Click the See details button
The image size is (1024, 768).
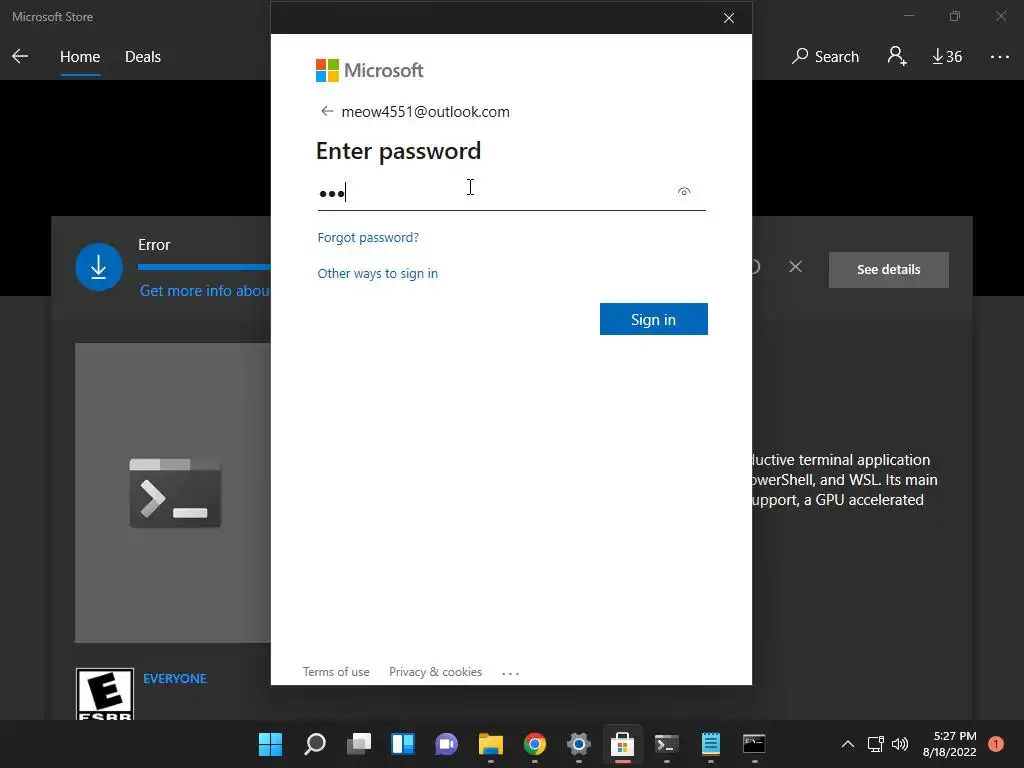pos(888,270)
